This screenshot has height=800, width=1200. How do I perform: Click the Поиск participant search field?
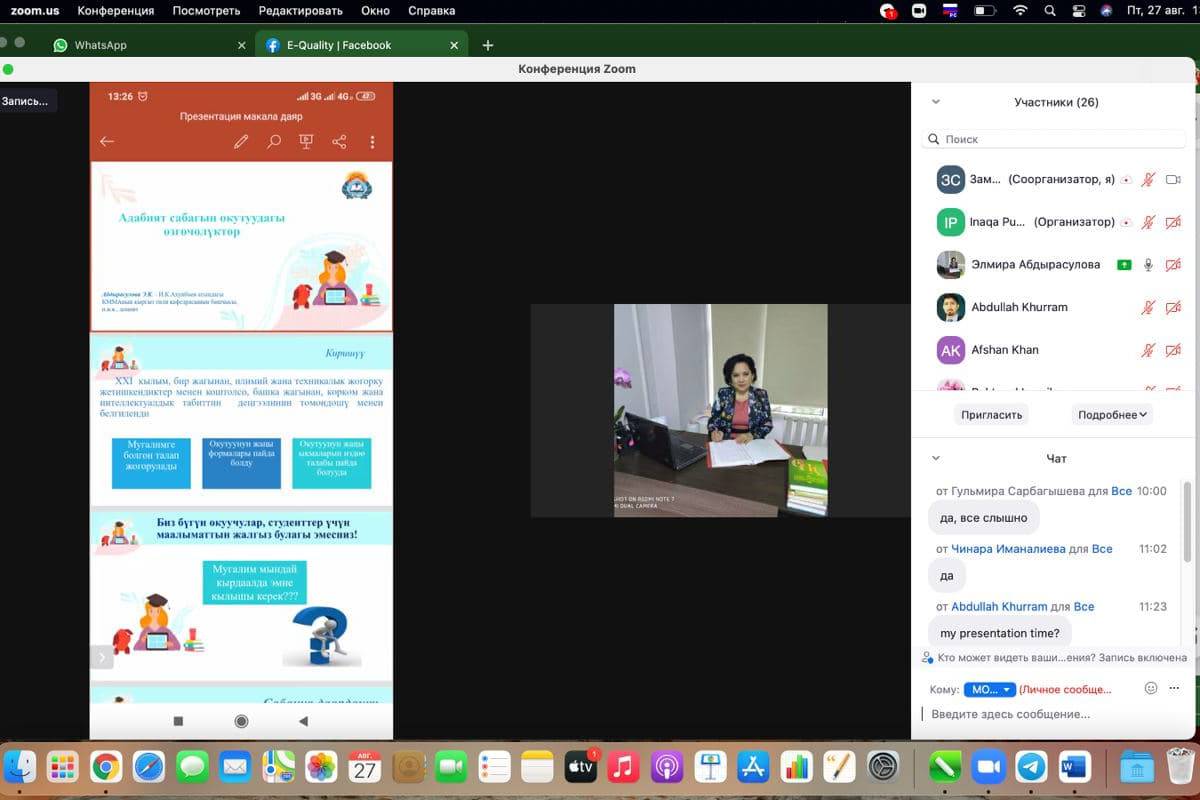(1055, 139)
